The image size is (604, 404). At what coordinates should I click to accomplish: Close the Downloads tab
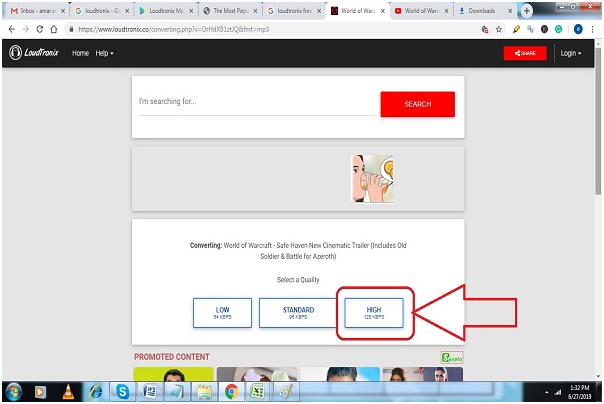(510, 11)
